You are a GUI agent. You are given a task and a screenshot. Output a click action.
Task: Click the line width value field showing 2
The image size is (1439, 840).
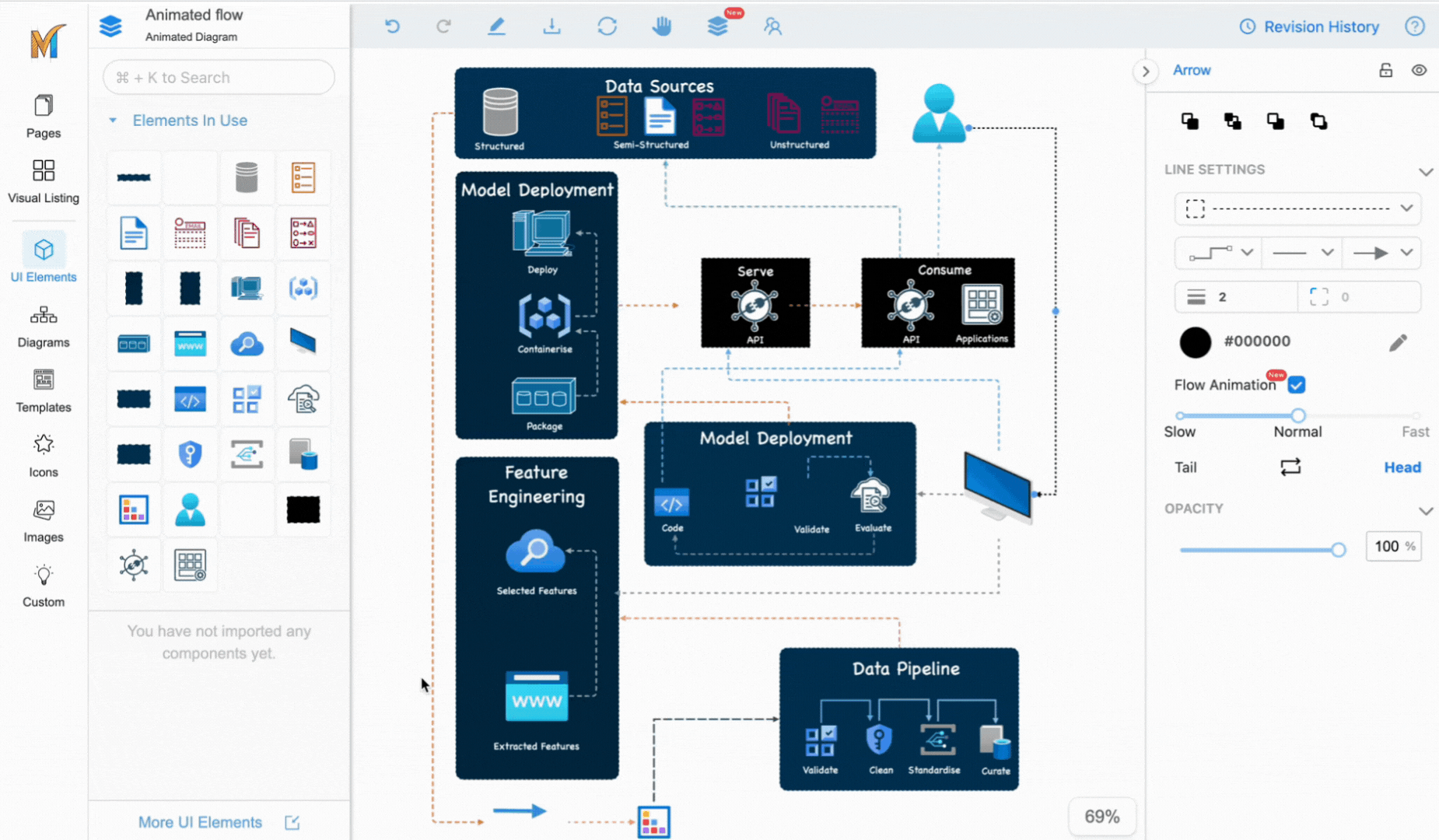pos(1236,297)
